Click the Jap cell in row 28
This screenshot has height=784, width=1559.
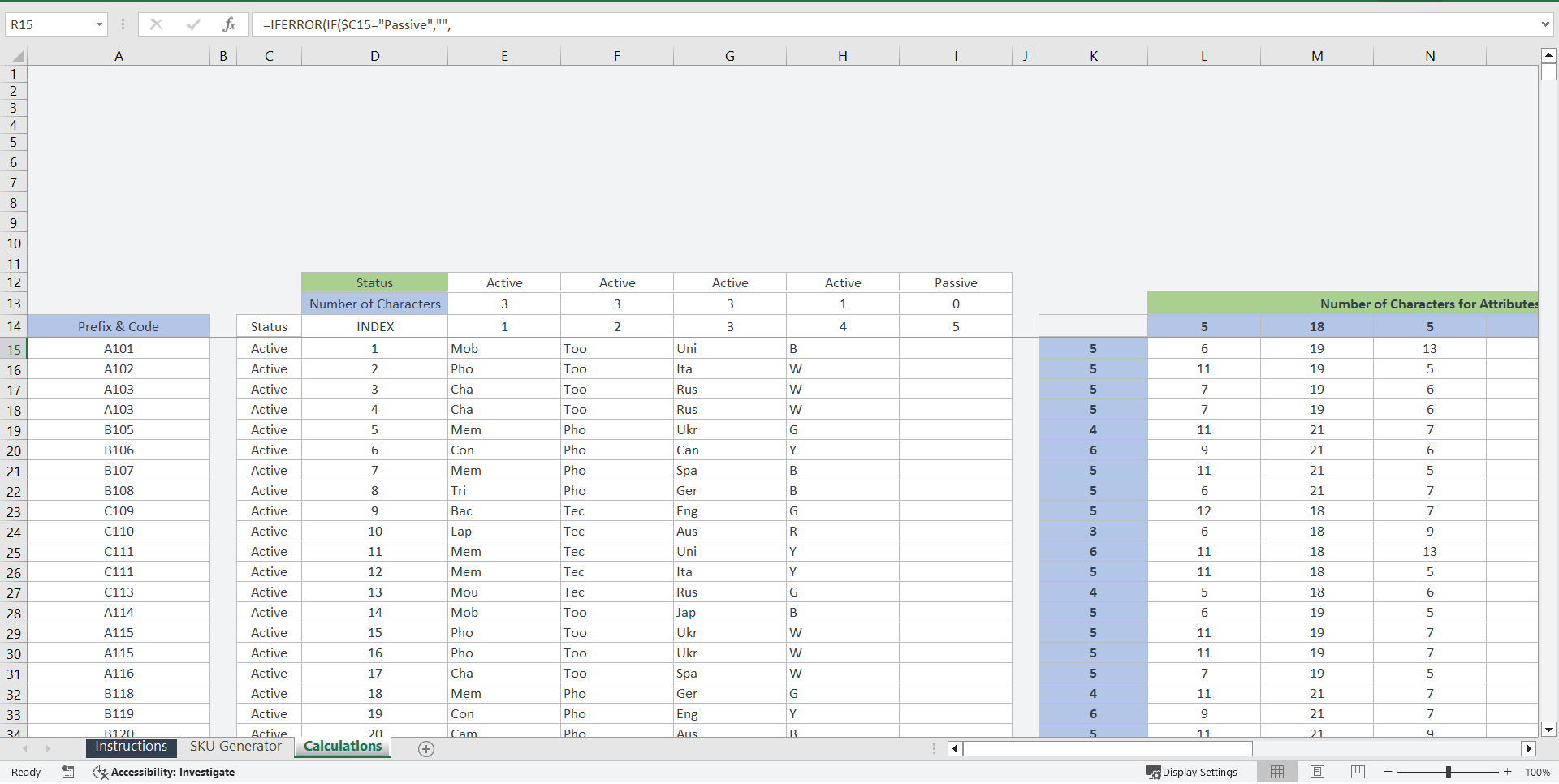[730, 612]
